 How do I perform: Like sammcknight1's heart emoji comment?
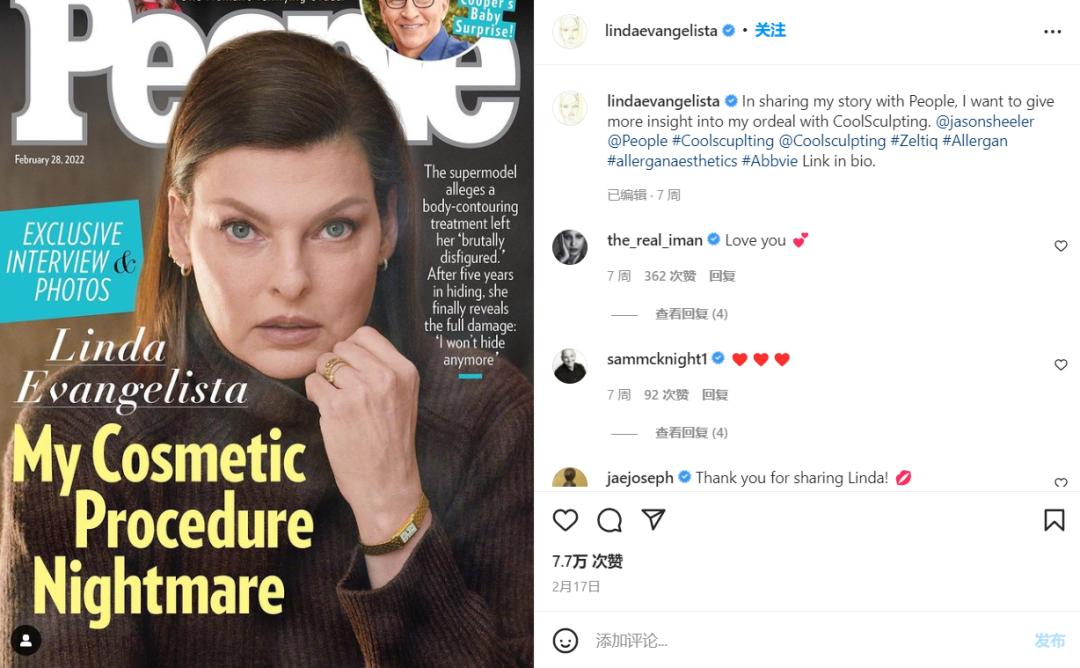(x=1061, y=365)
